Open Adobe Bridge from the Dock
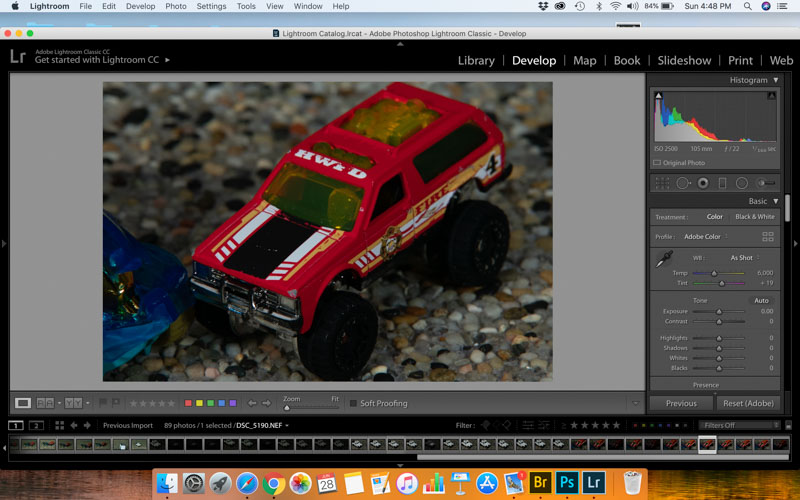Screen dimensions: 800x500 click(540, 482)
